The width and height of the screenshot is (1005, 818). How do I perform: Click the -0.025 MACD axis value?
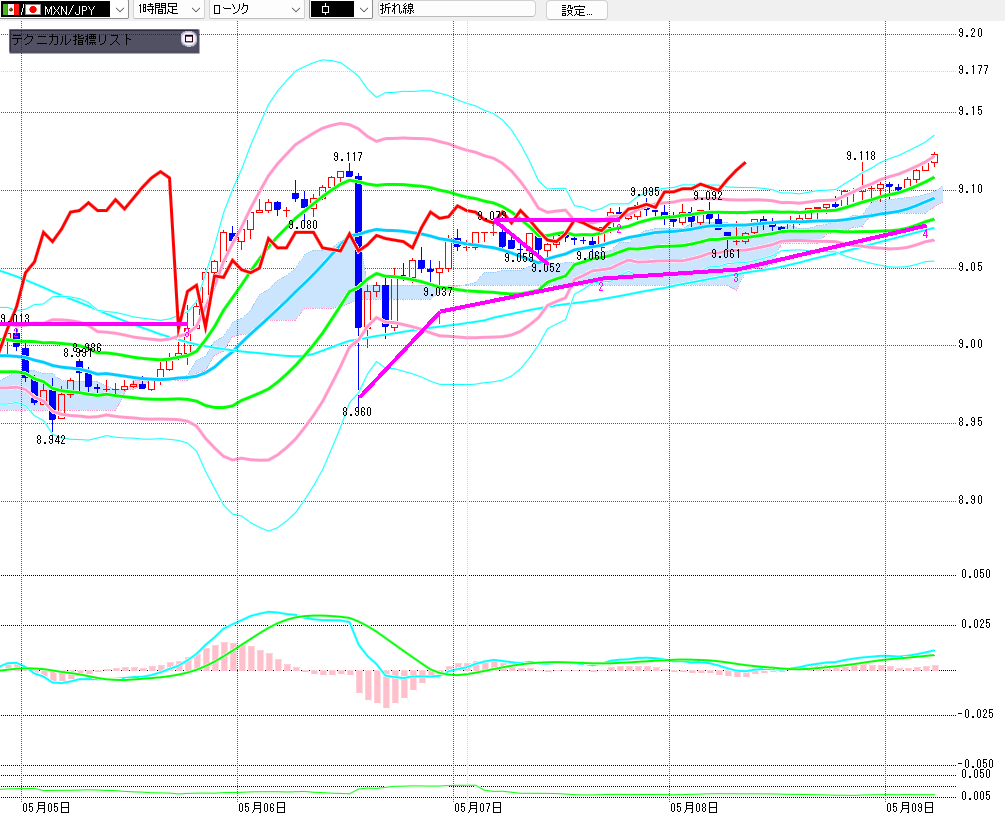(975, 714)
